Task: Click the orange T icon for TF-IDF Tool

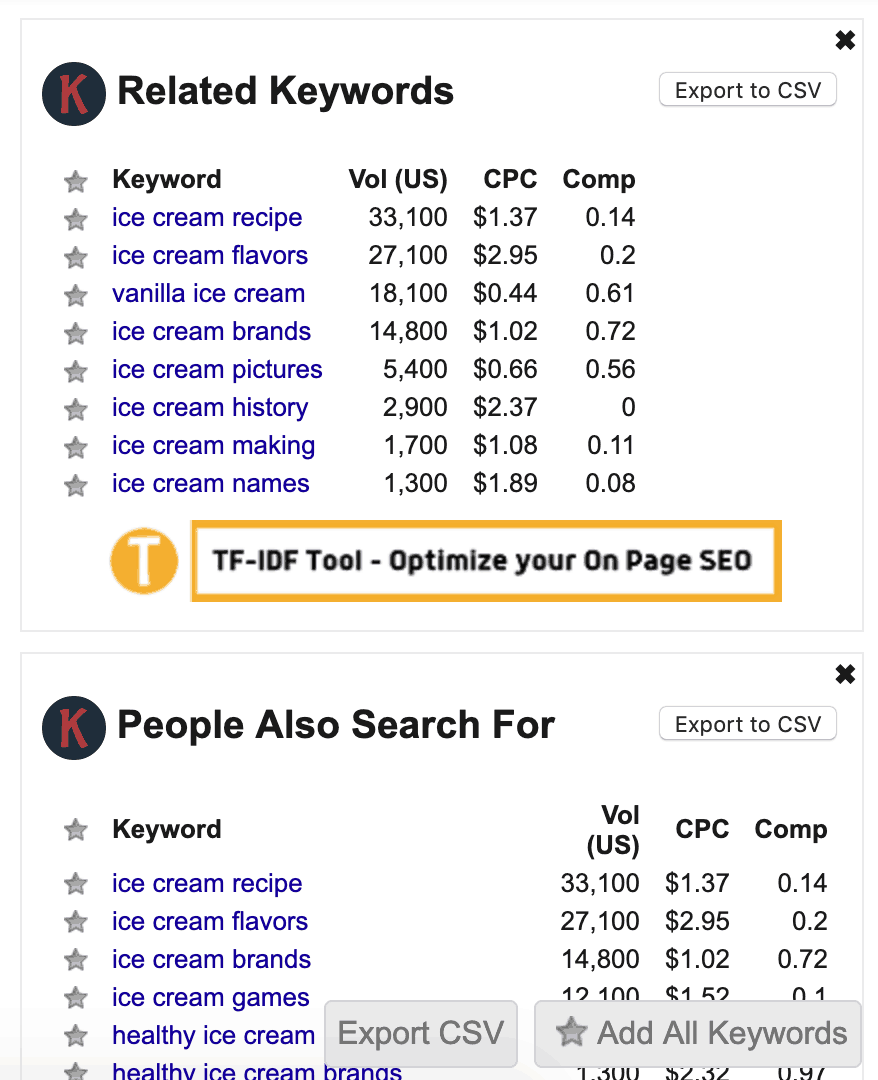Action: (x=144, y=561)
